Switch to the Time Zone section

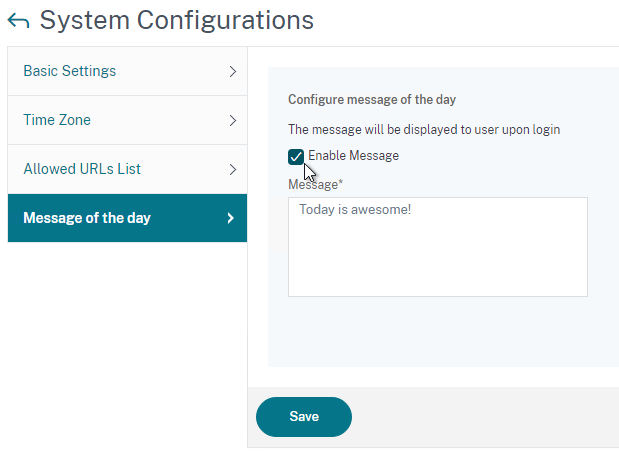(x=127, y=120)
